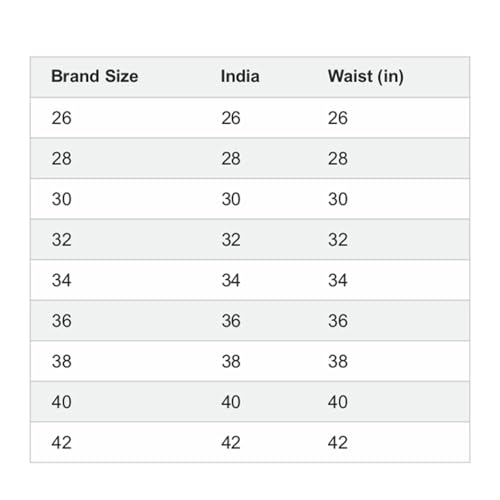Select brand size 38 cell
Viewport: 500px width, 500px height.
(x=61, y=362)
